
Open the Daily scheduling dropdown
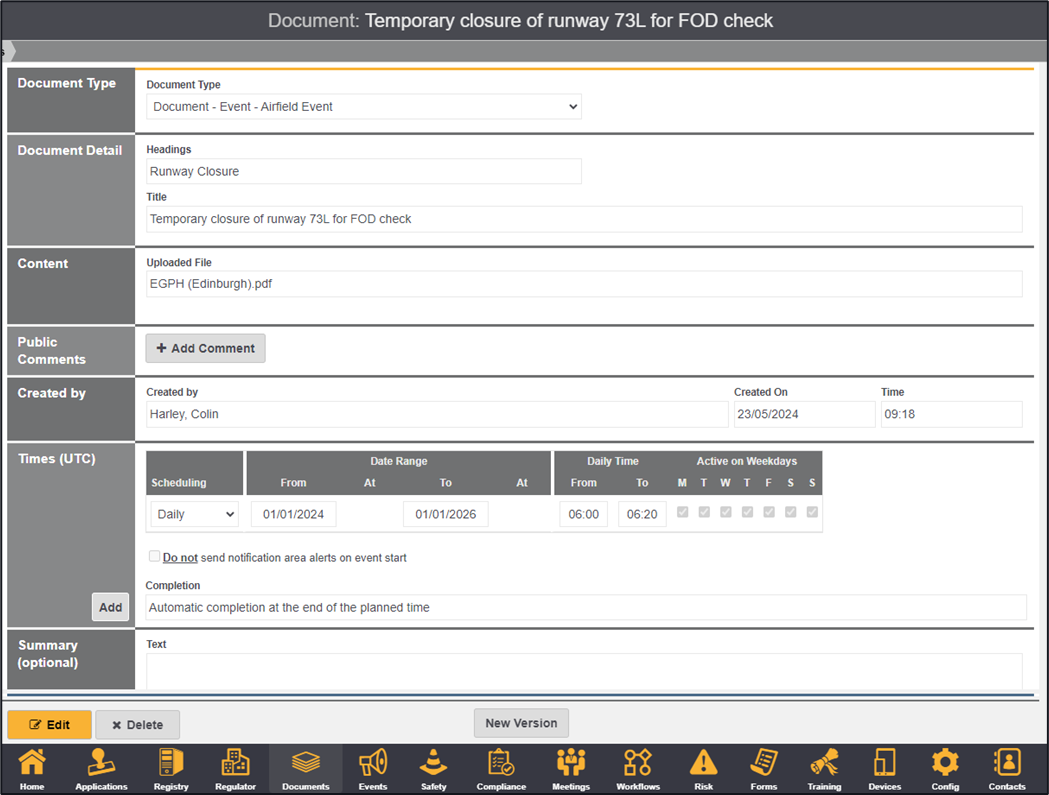click(195, 514)
